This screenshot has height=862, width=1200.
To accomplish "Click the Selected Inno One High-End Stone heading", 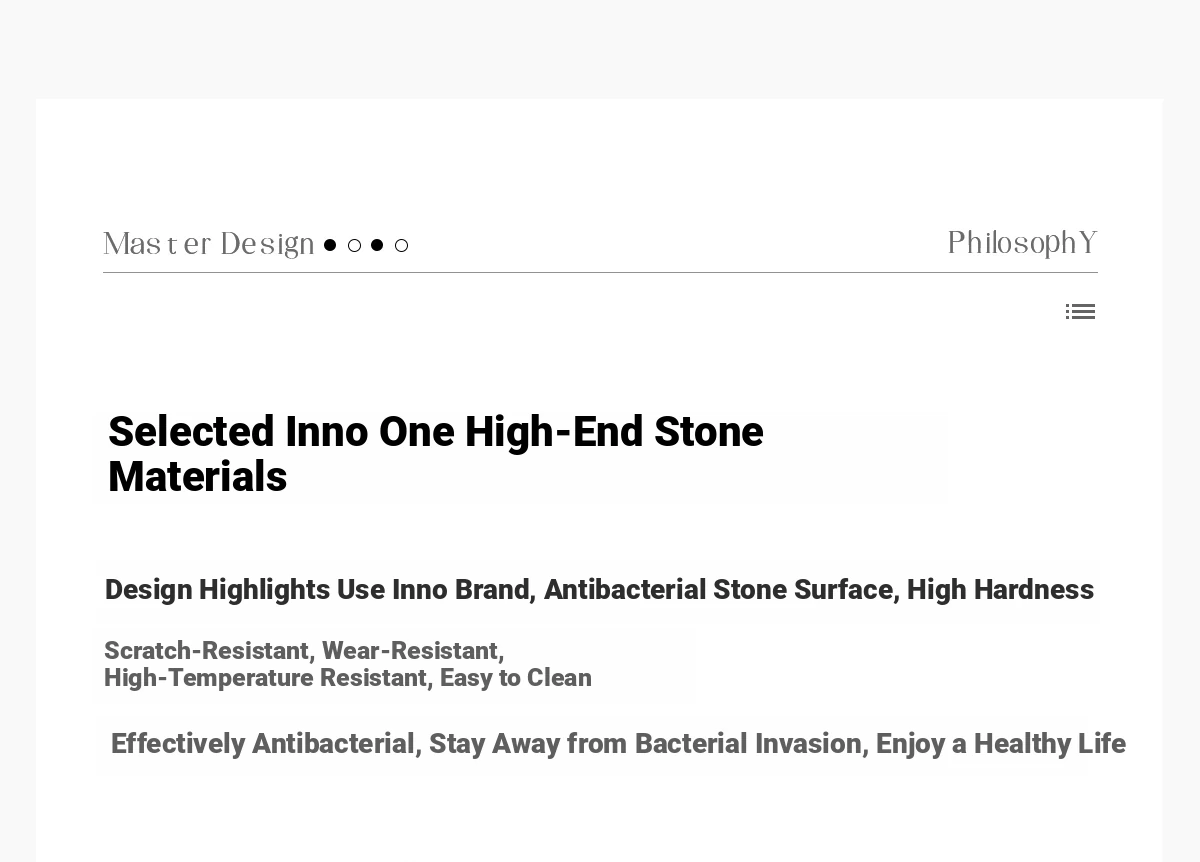I will tap(436, 432).
